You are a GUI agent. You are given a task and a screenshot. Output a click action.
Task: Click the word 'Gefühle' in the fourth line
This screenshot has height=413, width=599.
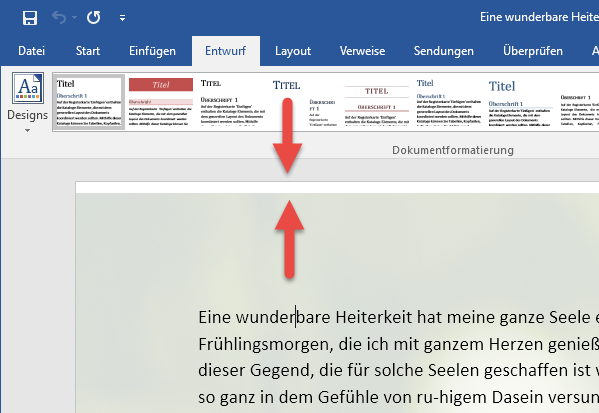coord(348,397)
